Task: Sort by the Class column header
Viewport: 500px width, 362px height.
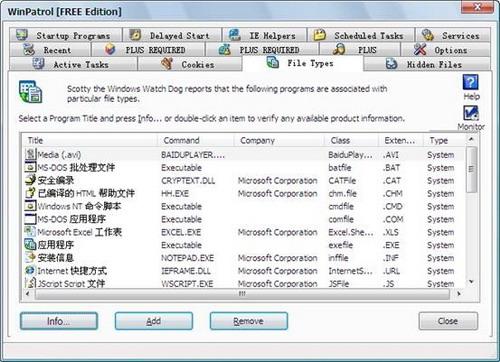Action: tap(352, 140)
